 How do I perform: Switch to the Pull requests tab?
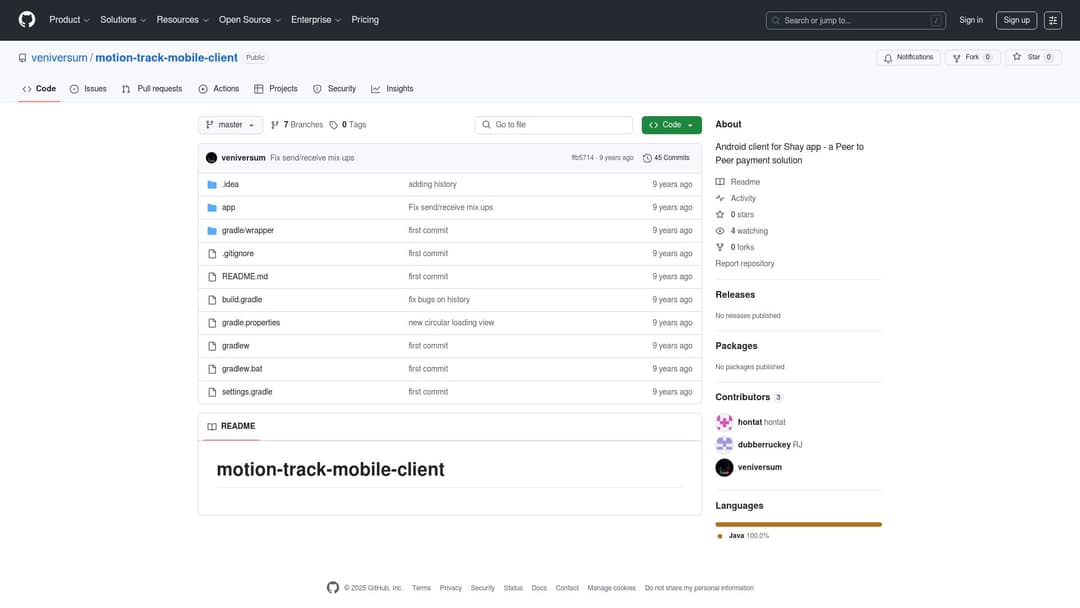tap(152, 89)
